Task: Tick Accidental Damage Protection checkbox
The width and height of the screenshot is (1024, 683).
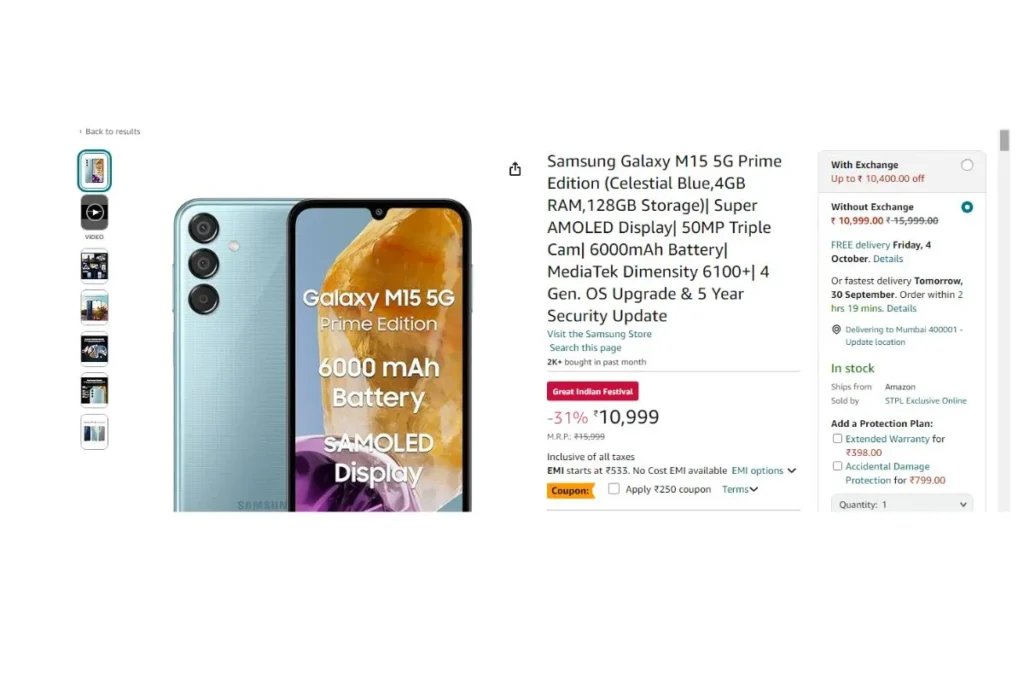Action: [x=837, y=466]
